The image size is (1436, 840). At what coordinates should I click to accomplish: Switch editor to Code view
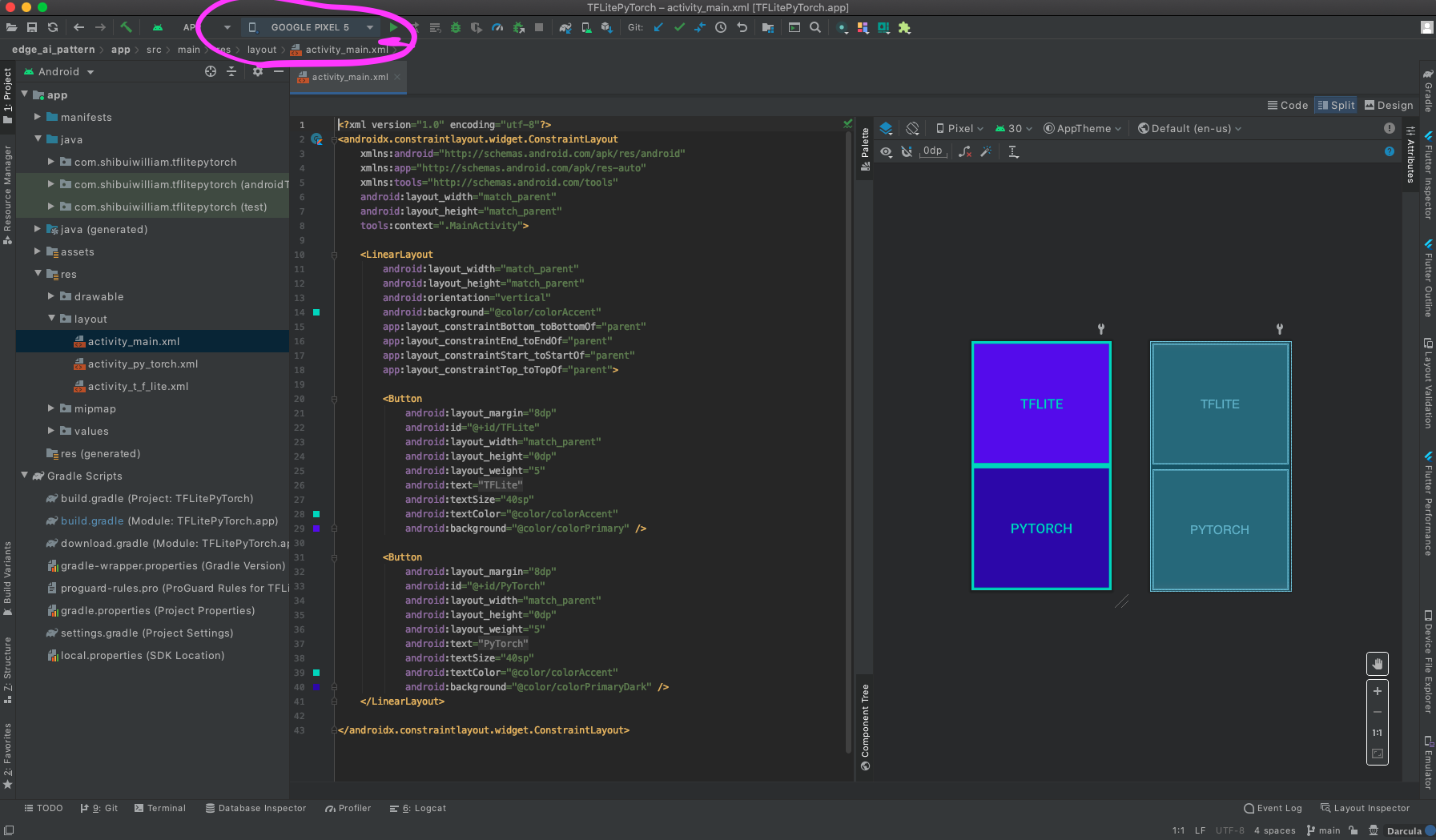point(1288,105)
